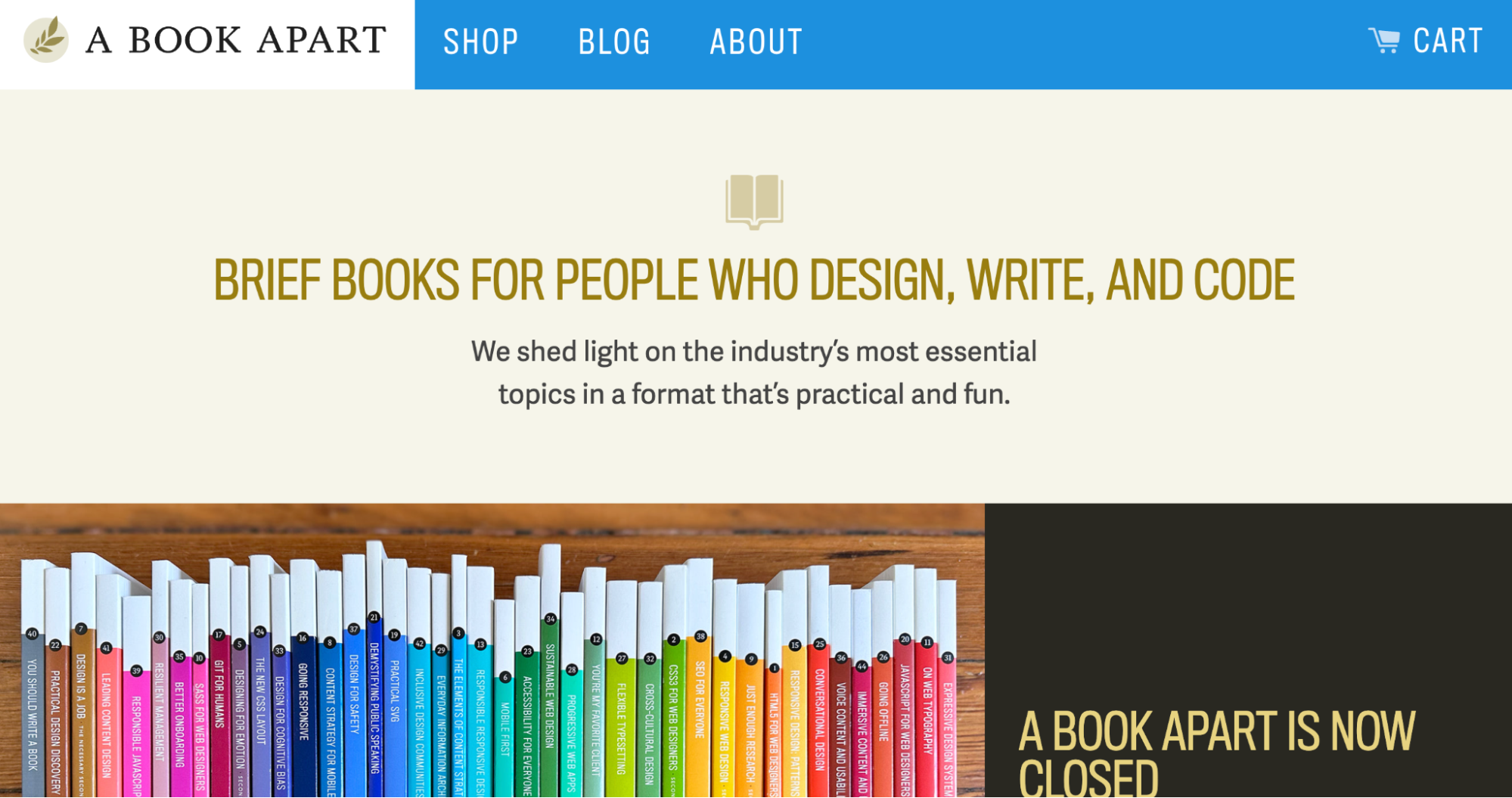Click the shopping cart icon
Viewport: 1512px width, 798px height.
point(1384,41)
